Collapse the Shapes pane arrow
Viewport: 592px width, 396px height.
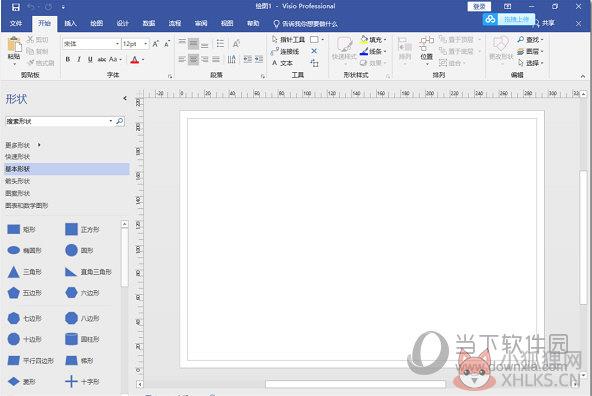coord(125,99)
